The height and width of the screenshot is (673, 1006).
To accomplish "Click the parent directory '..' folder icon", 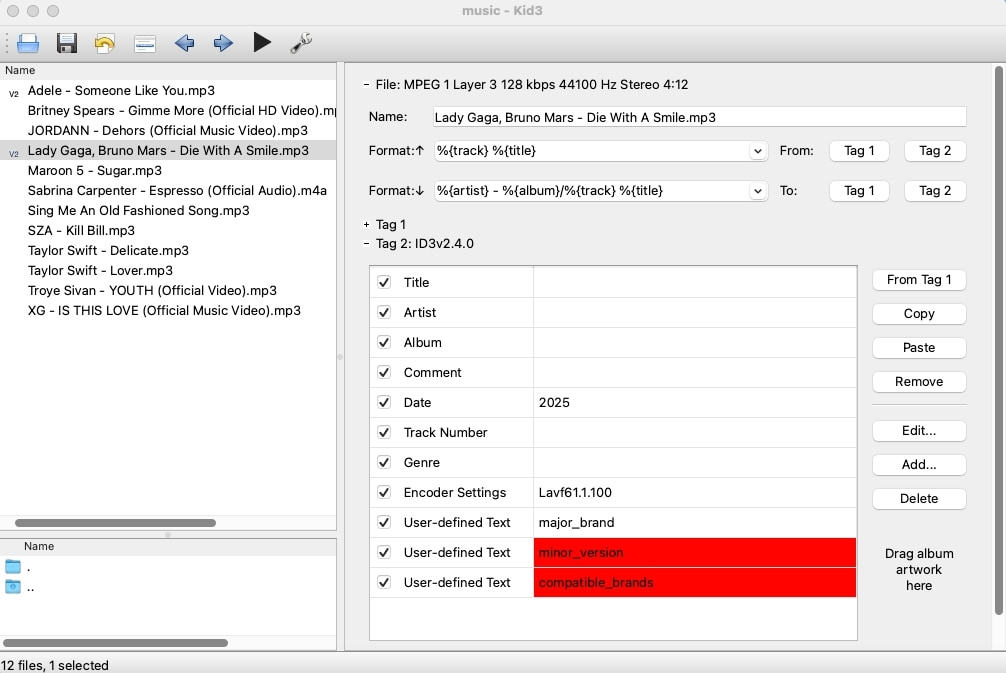I will [x=13, y=586].
